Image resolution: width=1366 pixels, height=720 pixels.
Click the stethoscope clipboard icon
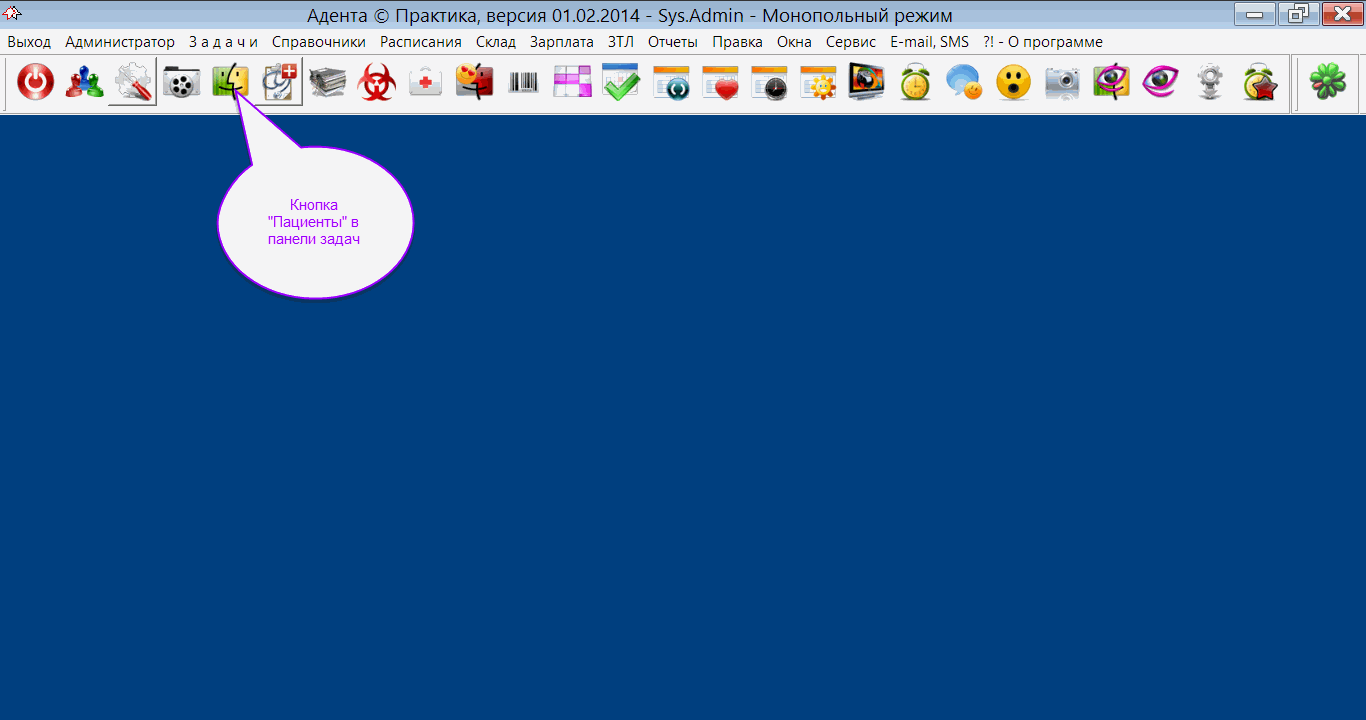[280, 83]
